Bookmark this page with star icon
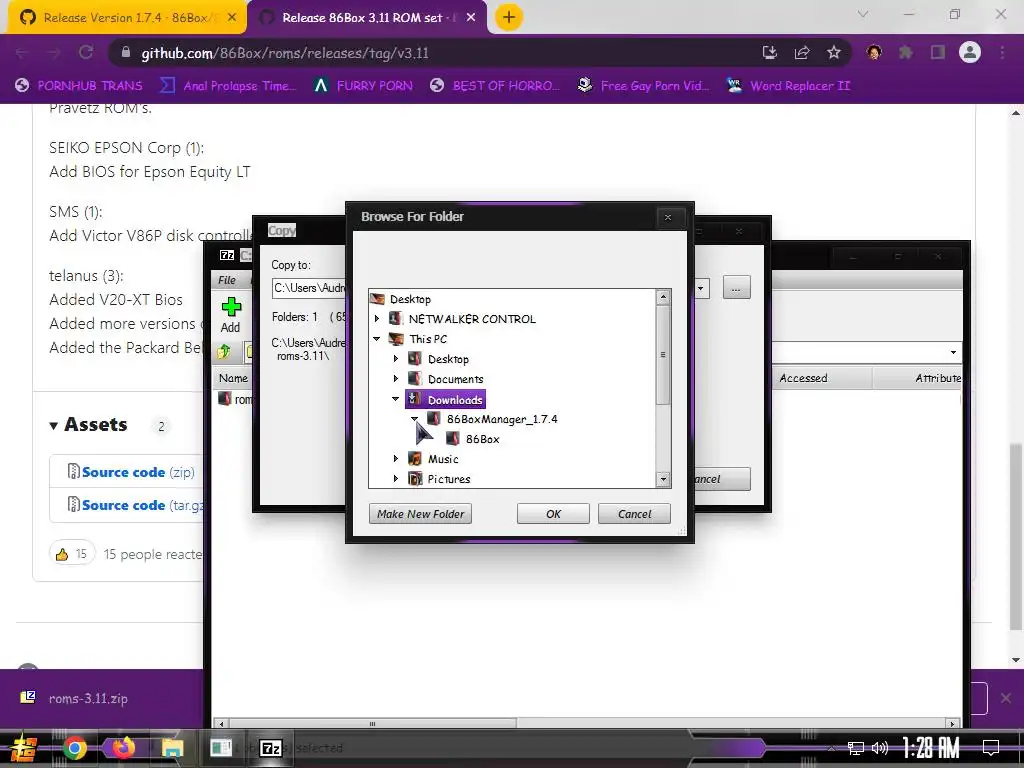This screenshot has height=768, width=1024. pyautogui.click(x=833, y=53)
